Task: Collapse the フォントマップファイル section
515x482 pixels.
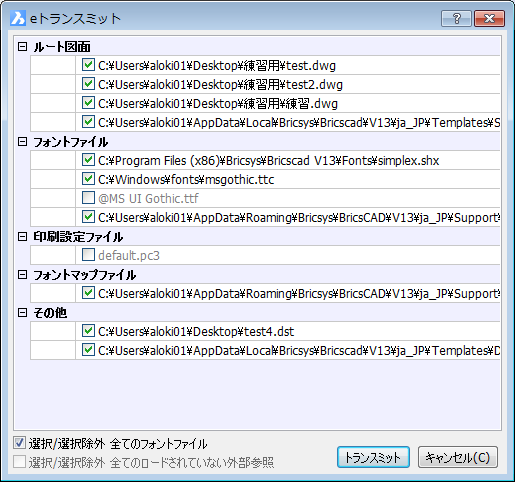Action: click(22, 275)
